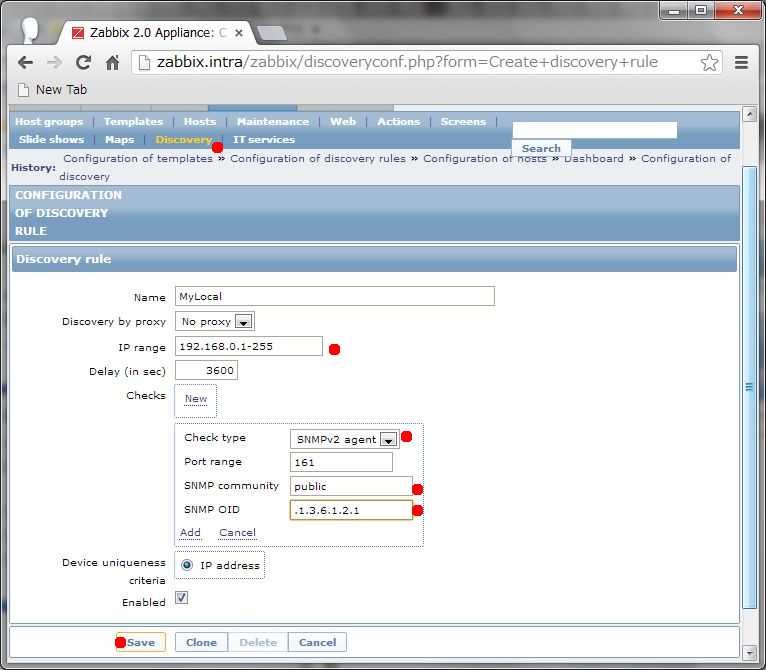
Task: Open the Actions menu item
Action: (x=398, y=122)
